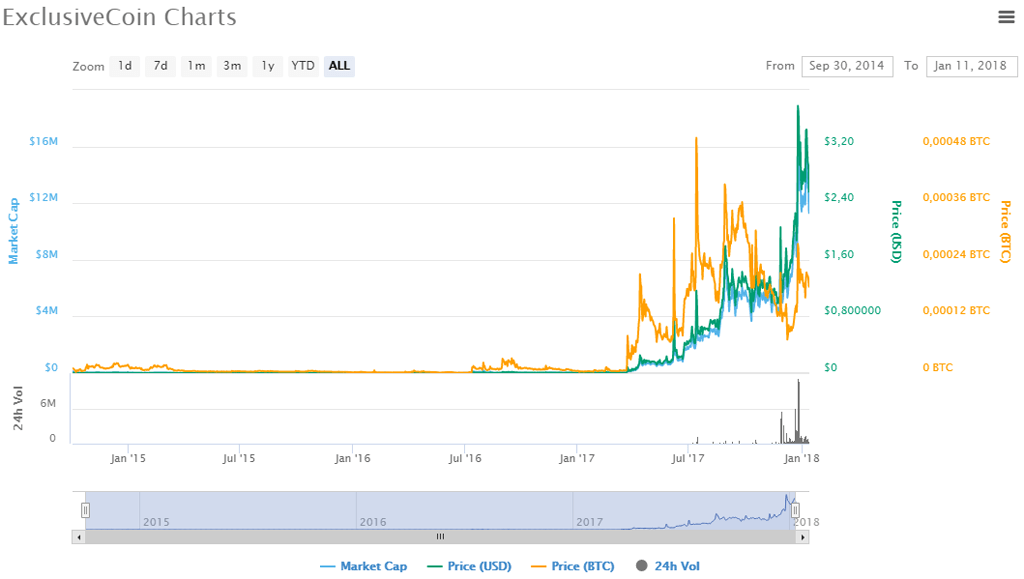This screenshot has height=579, width=1024.
Task: Click the "$3,20" USD price axis label
Action: tap(839, 141)
